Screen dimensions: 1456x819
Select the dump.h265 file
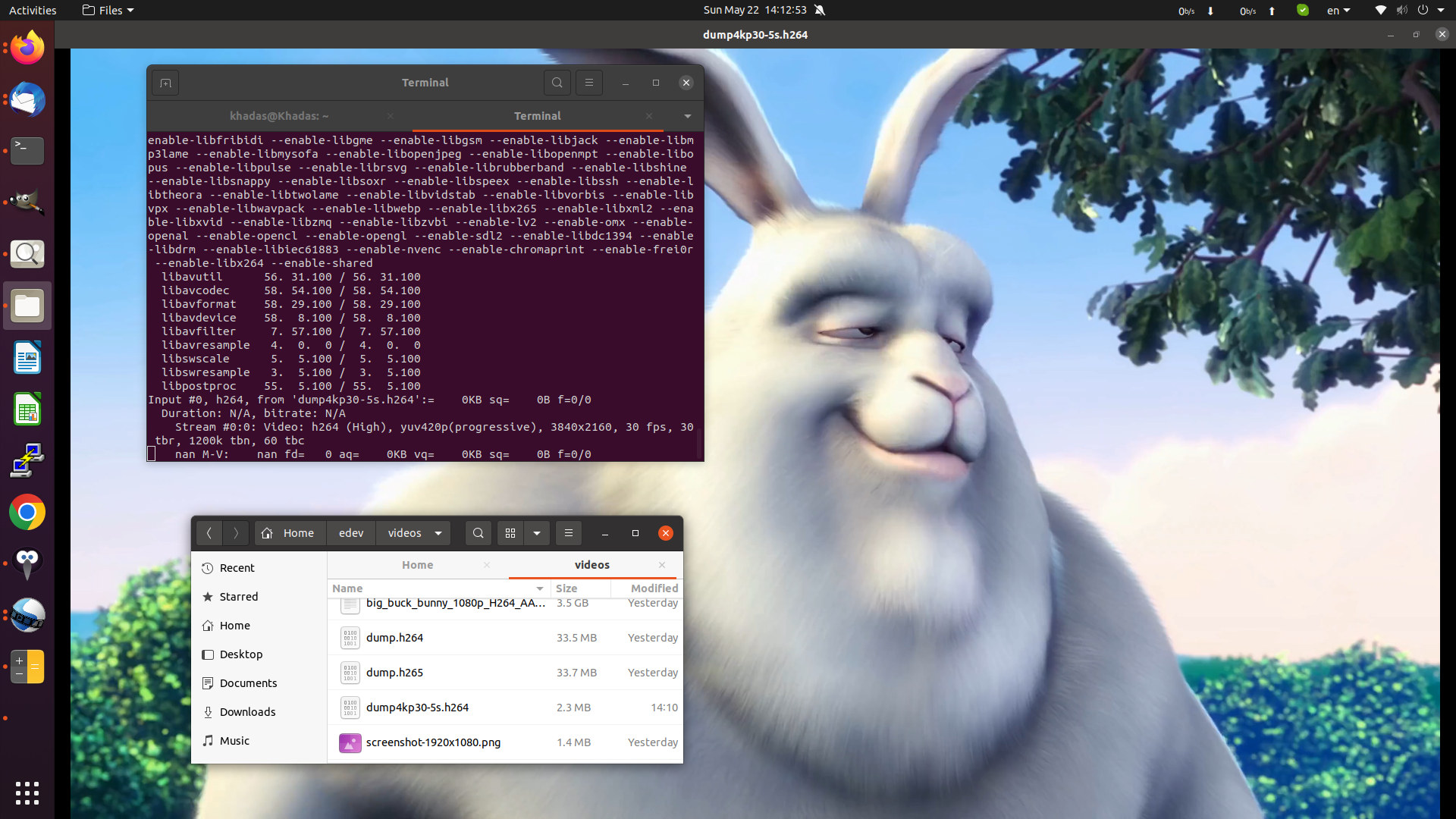[506, 673]
